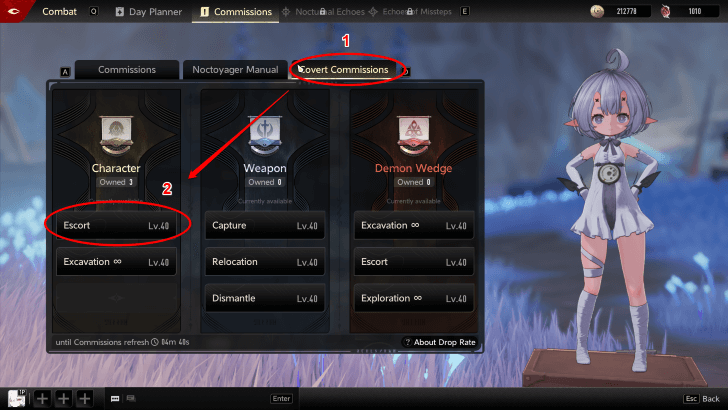Open the chat bubble icon

[115, 398]
